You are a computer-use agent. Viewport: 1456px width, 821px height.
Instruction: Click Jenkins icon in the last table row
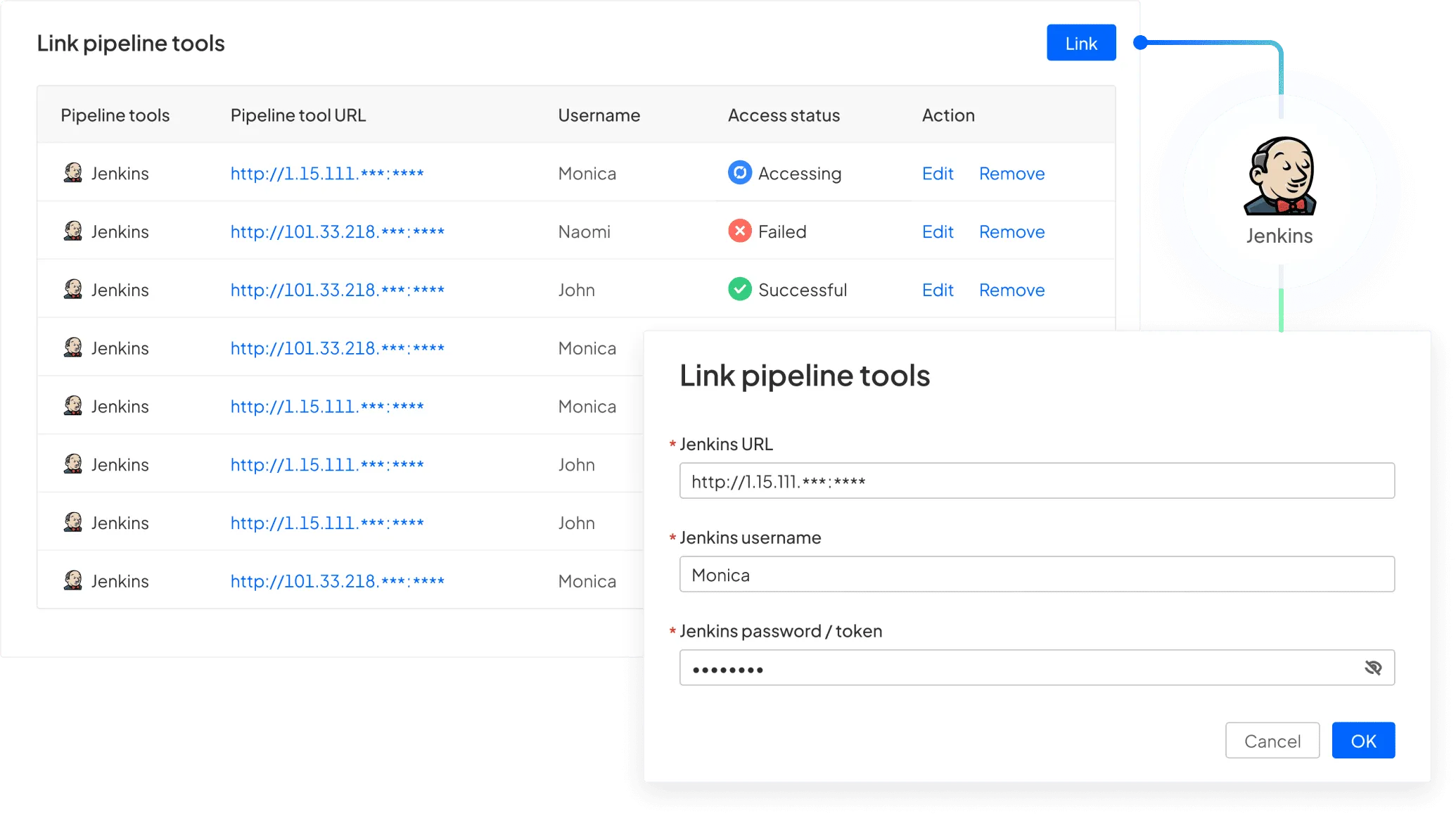(x=72, y=580)
